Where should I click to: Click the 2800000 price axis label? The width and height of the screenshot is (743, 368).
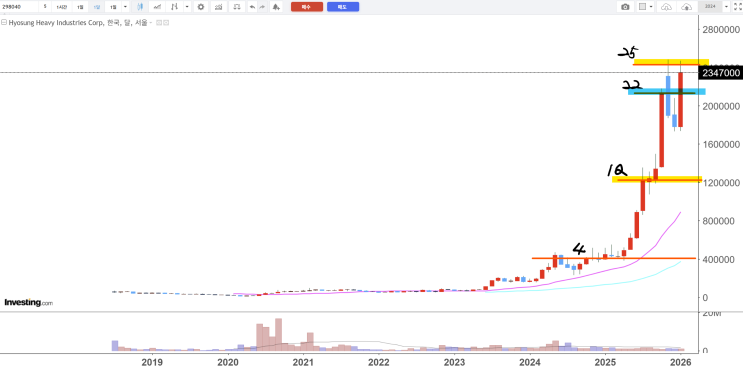tap(721, 29)
